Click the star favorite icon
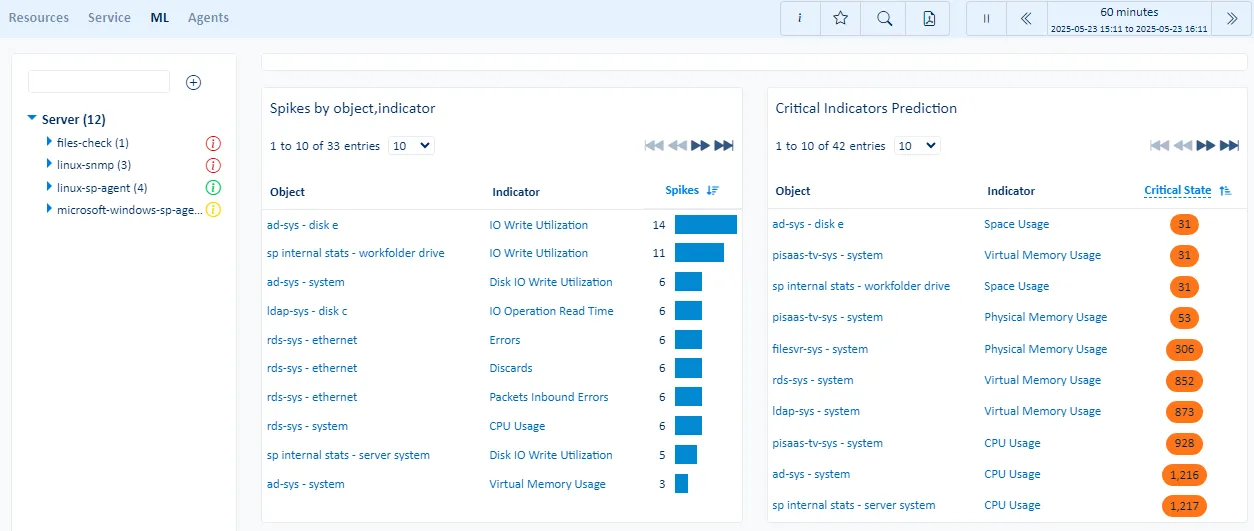 click(x=841, y=18)
